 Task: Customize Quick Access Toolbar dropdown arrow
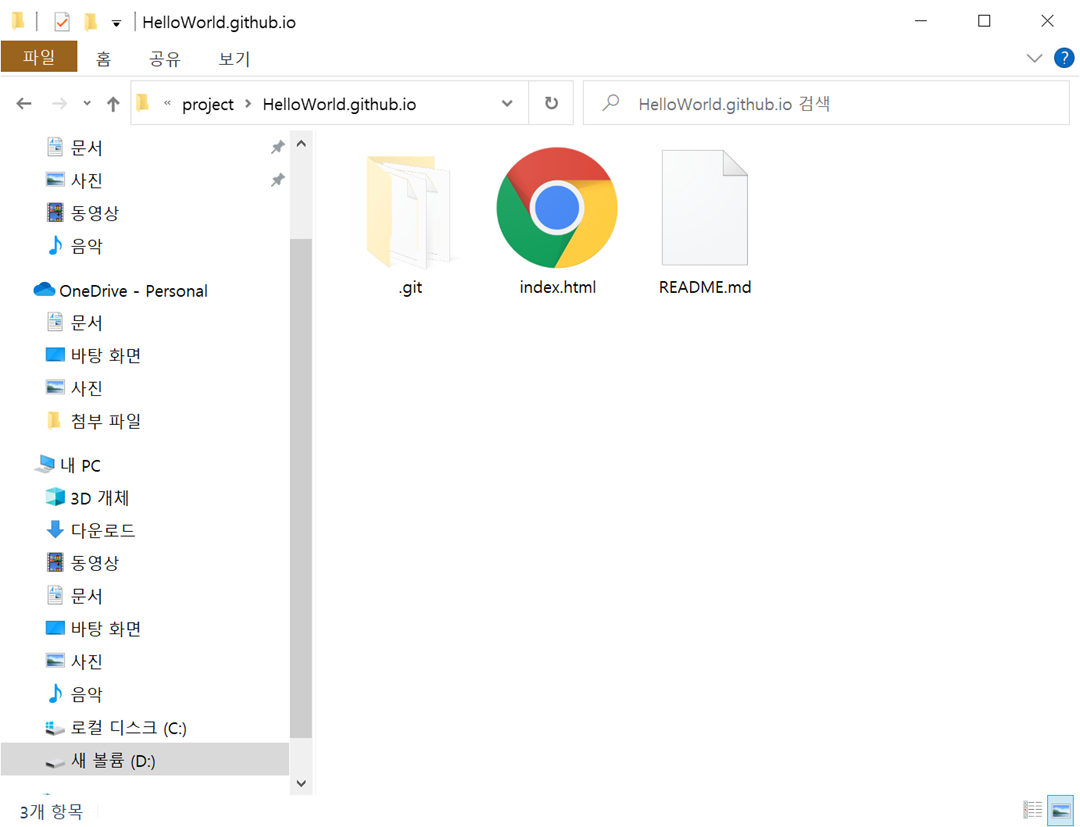pyautogui.click(x=116, y=23)
